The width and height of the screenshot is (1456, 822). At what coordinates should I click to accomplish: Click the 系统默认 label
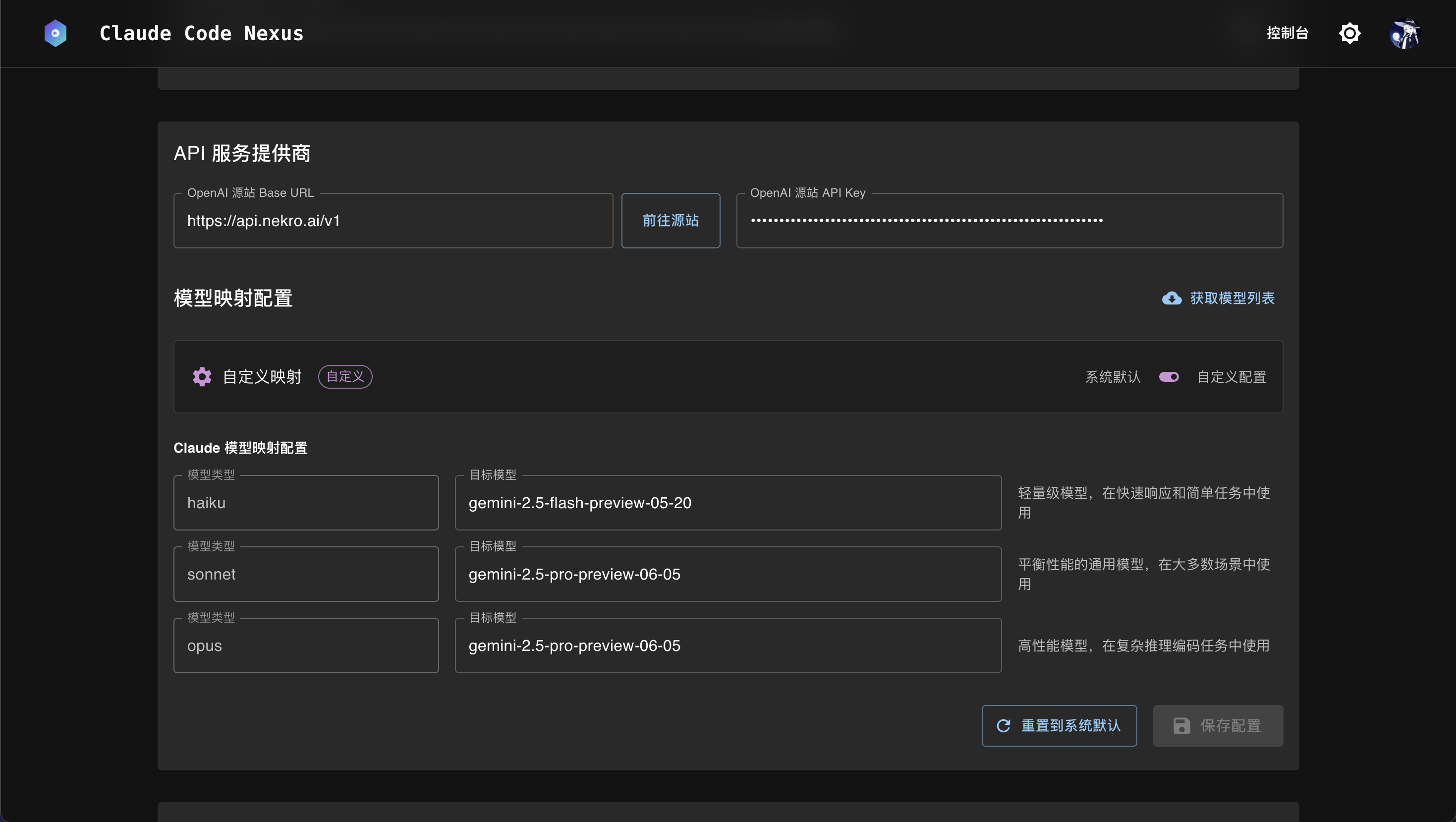(1113, 377)
